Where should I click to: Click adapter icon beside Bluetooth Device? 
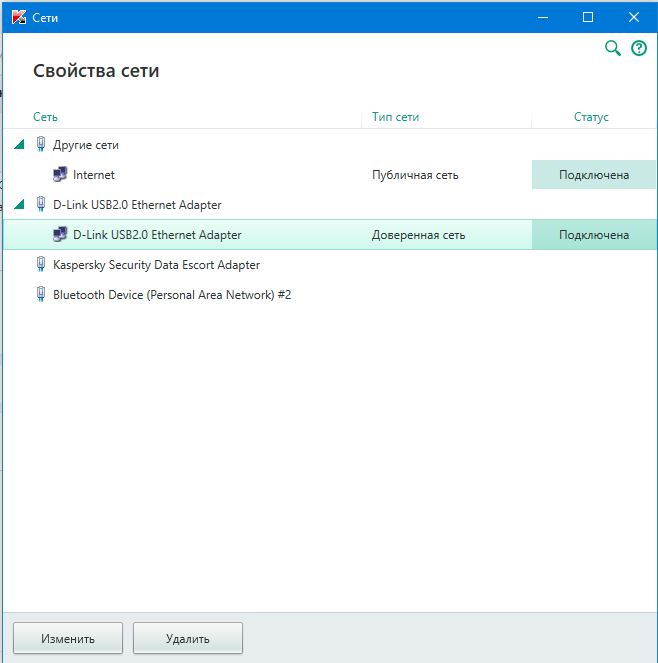[x=41, y=294]
